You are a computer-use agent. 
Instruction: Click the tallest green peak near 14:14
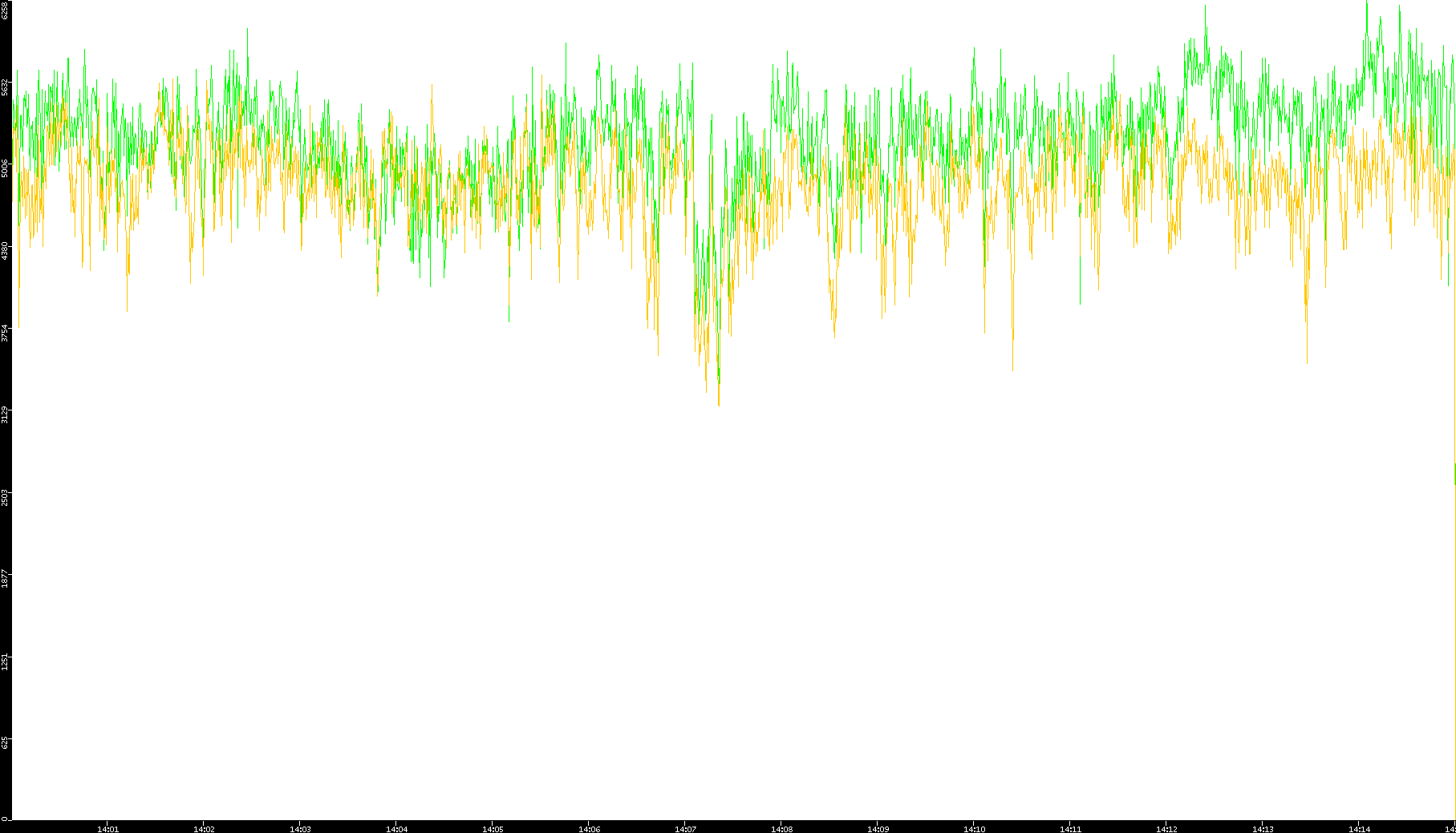[x=1367, y=4]
